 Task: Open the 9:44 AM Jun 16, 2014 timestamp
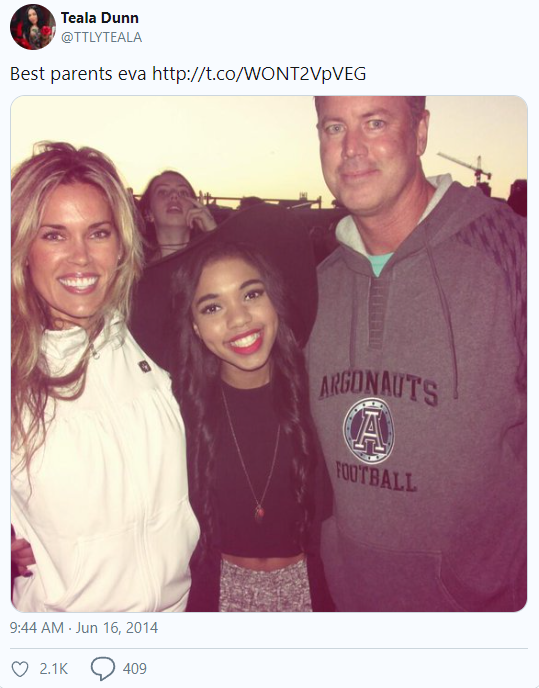[84, 627]
